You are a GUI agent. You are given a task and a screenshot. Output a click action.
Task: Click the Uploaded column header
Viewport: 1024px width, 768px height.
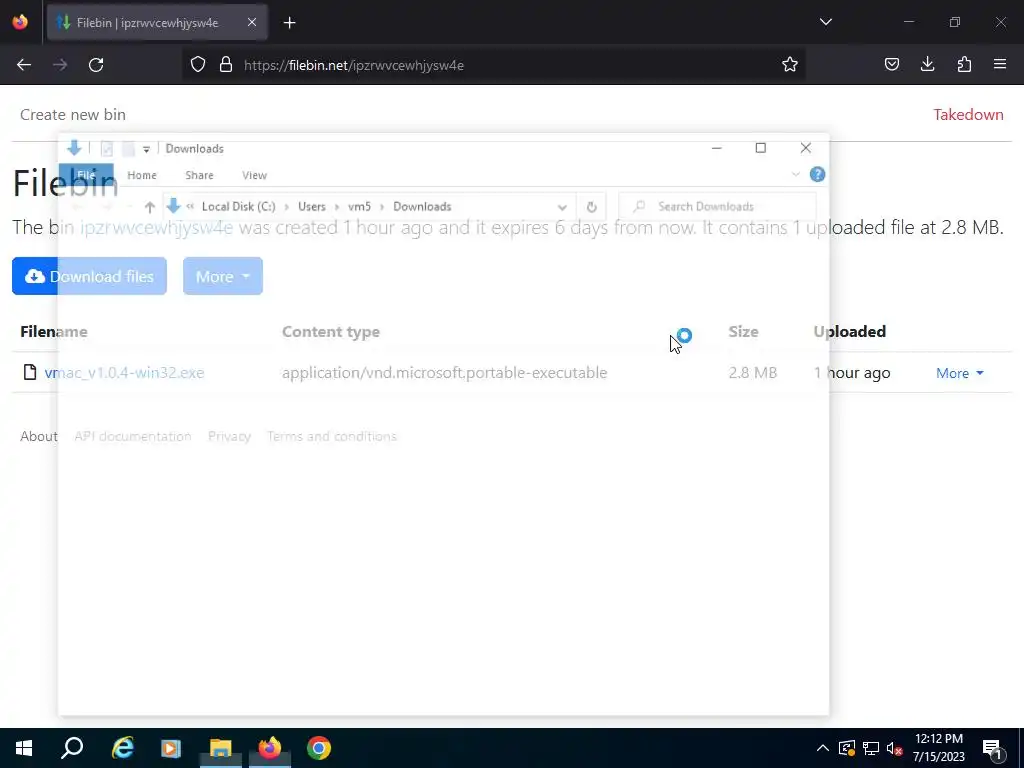tap(850, 332)
